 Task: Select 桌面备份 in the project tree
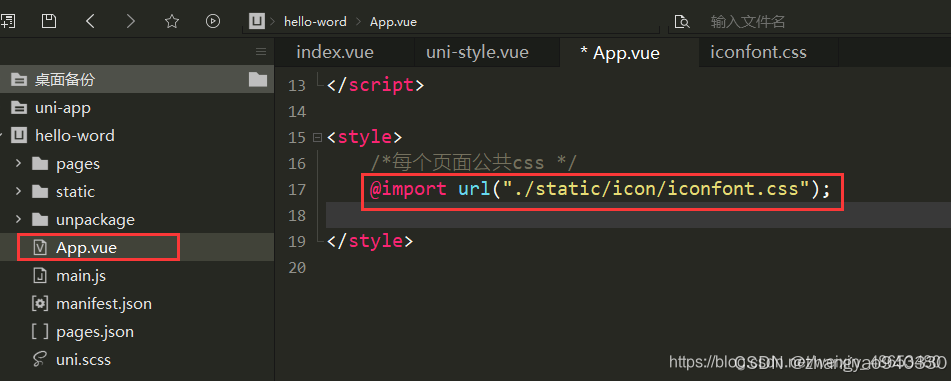click(65, 79)
